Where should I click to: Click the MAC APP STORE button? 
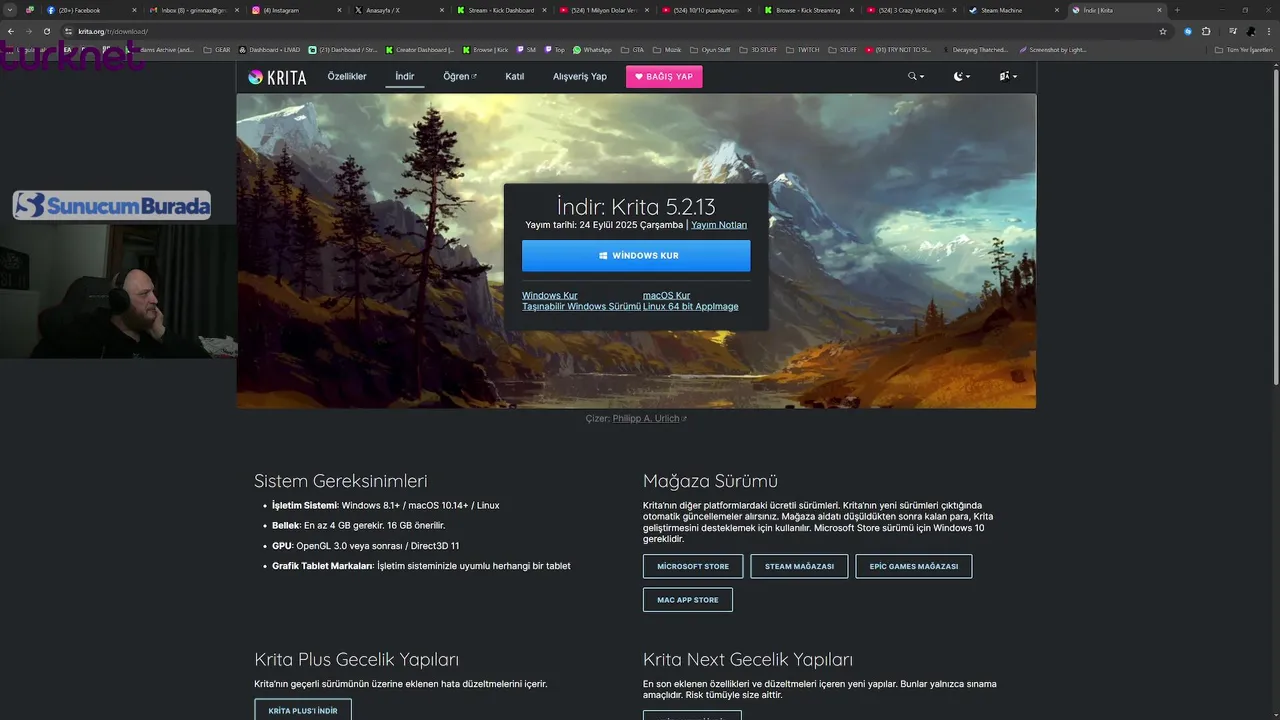click(688, 600)
